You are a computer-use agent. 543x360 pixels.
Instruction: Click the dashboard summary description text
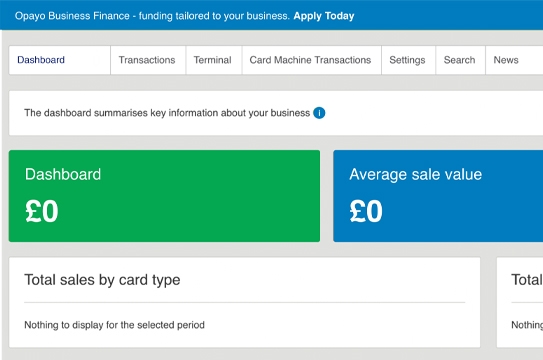pos(167,113)
